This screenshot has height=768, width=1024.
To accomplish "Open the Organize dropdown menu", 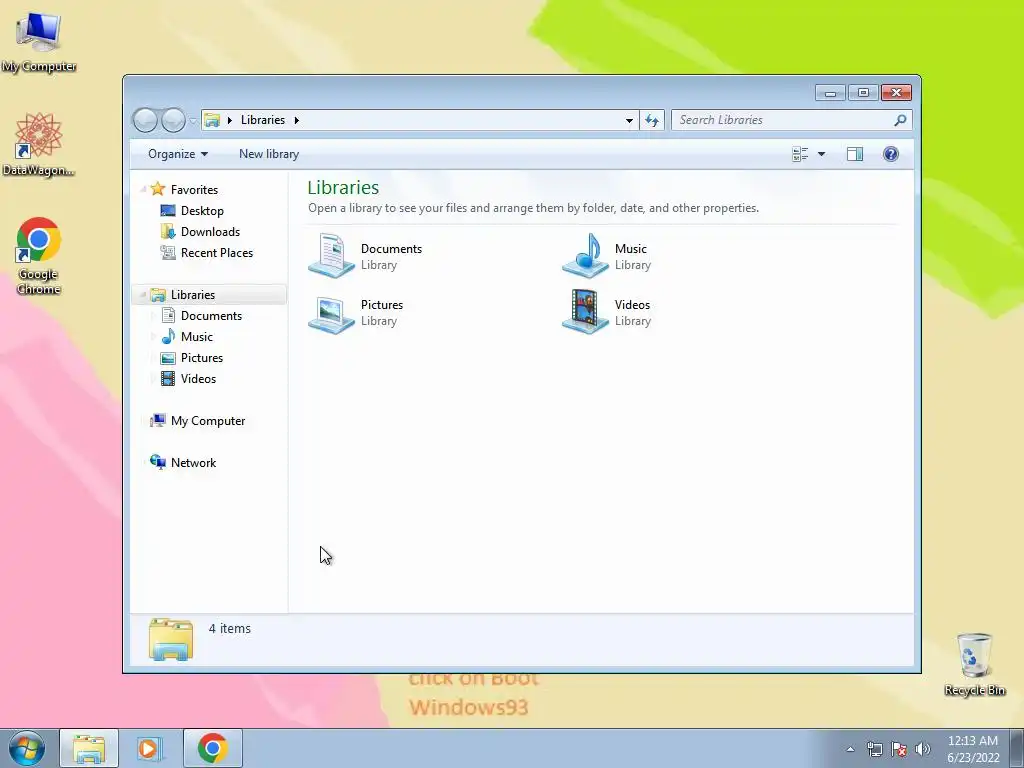I will [x=178, y=154].
